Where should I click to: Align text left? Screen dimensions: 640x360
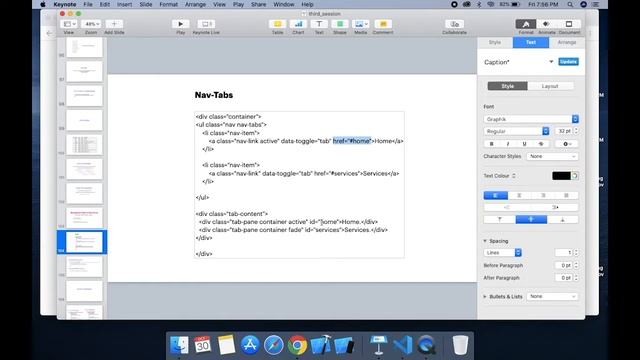[496, 196]
